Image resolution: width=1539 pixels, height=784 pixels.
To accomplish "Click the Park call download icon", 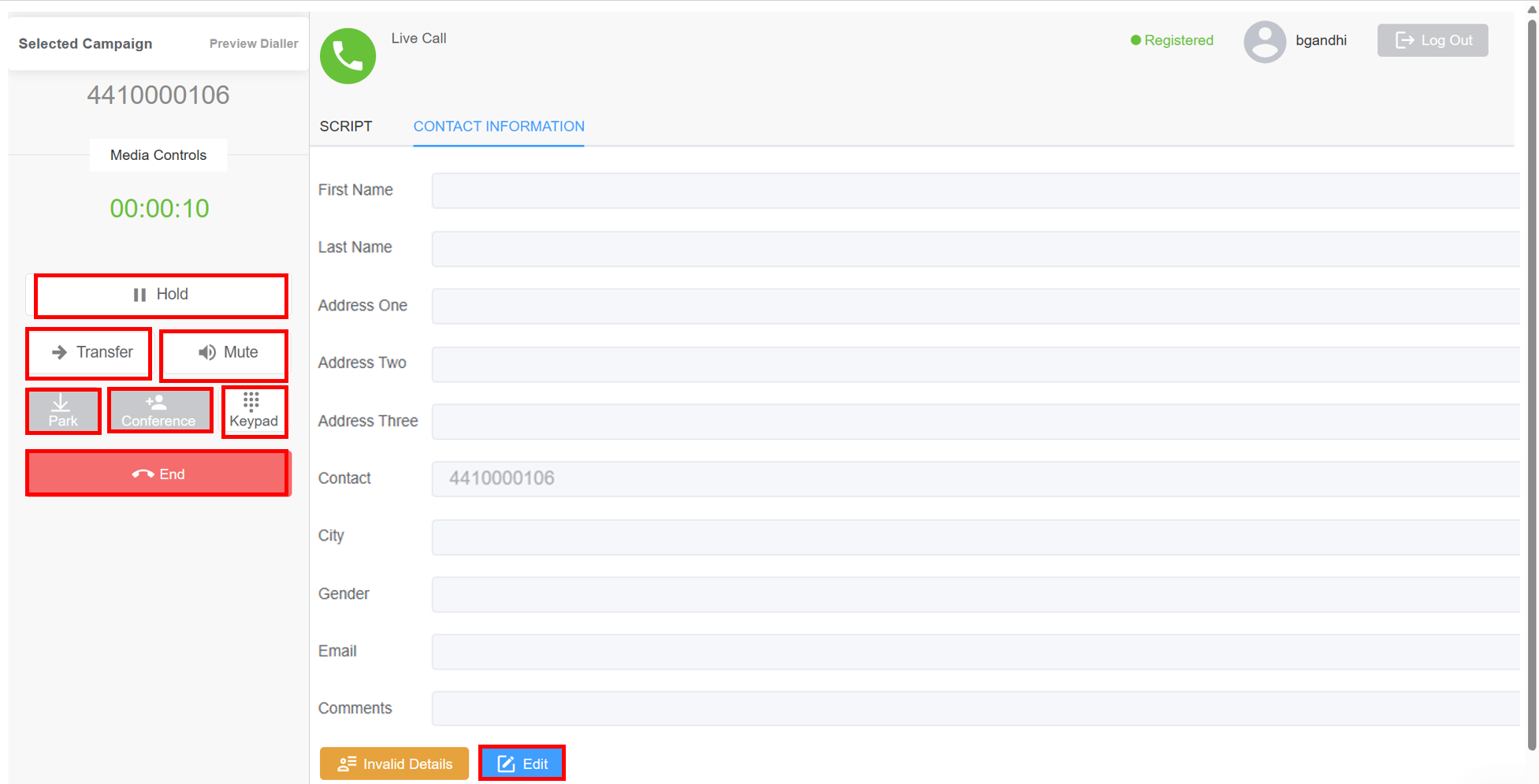I will point(62,403).
